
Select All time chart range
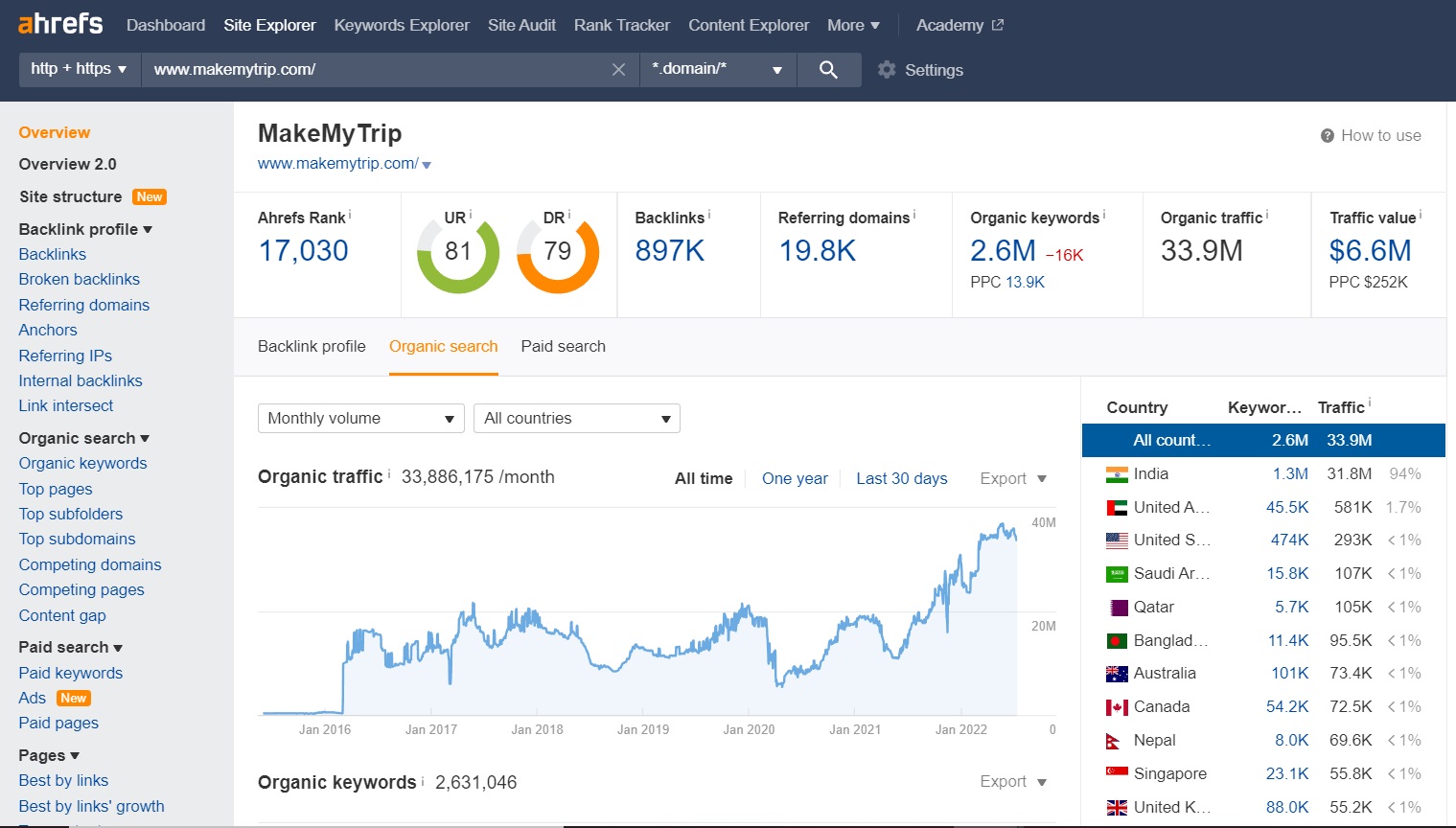tap(704, 478)
